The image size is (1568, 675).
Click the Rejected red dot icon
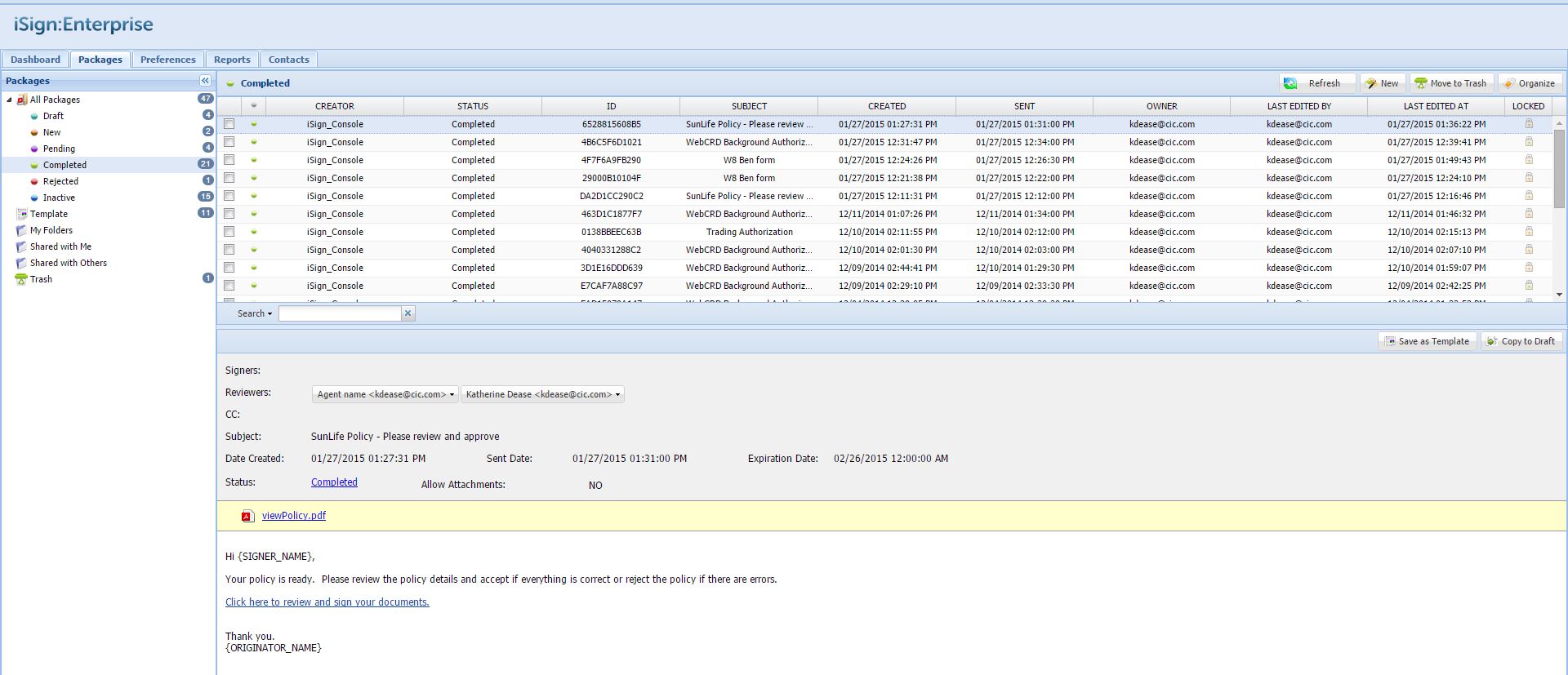coord(34,181)
